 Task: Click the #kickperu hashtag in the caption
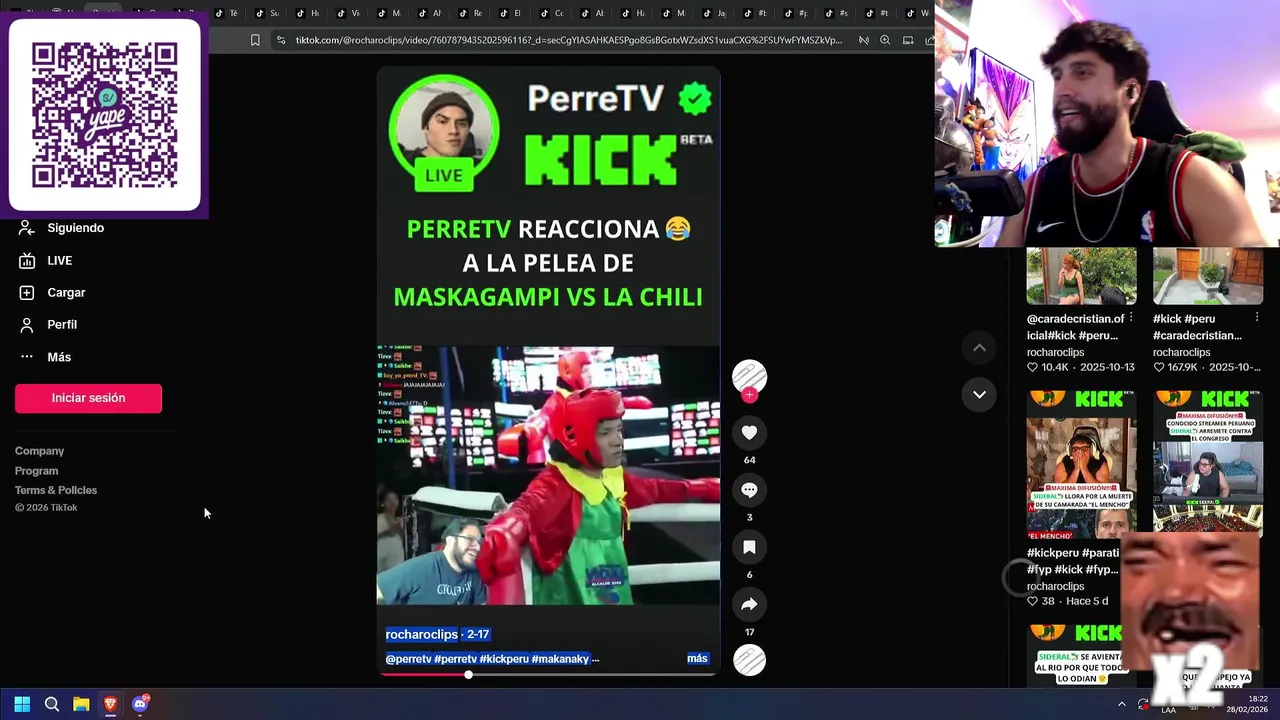[x=504, y=659]
